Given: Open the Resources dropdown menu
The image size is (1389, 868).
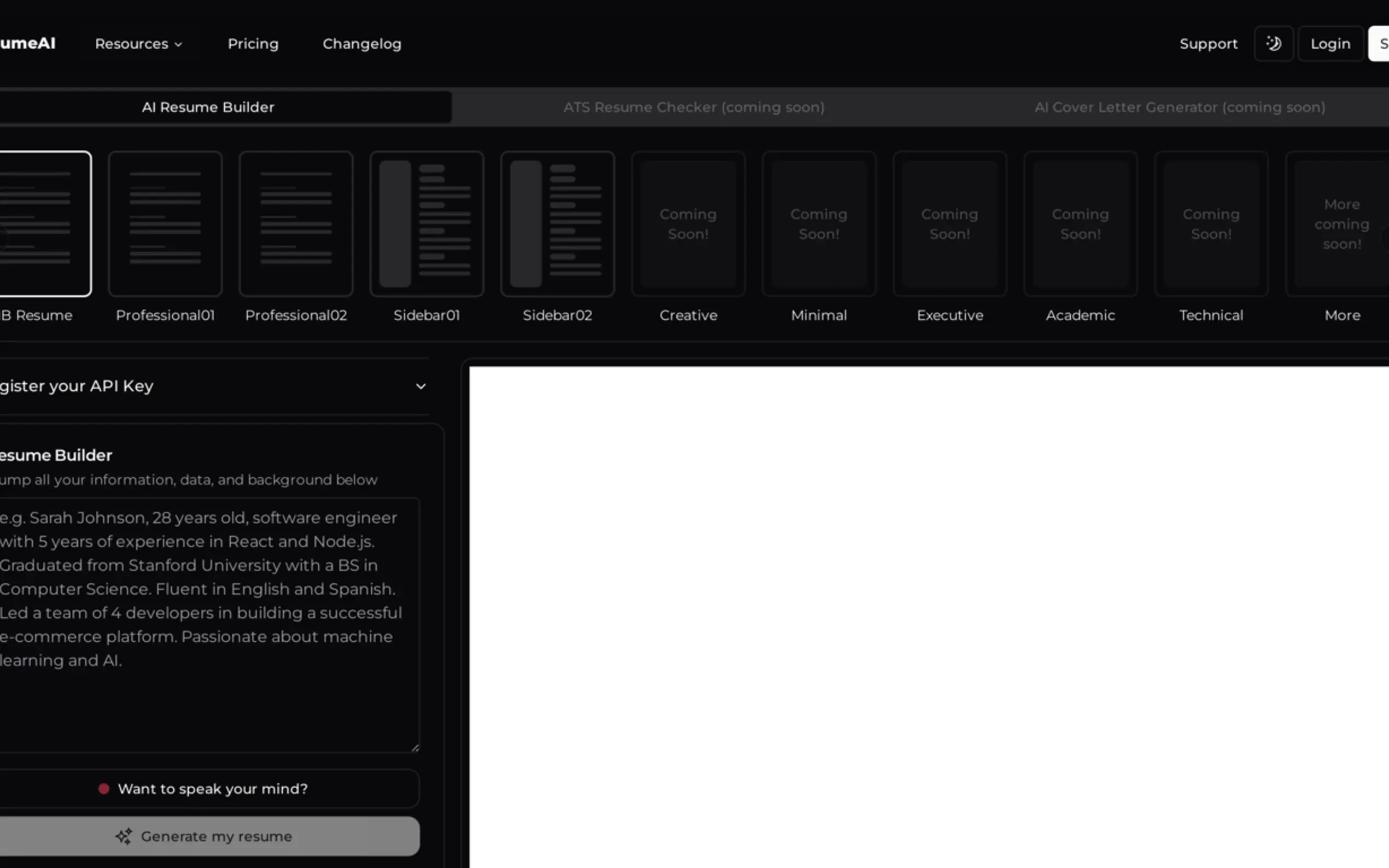Looking at the screenshot, I should tap(138, 44).
